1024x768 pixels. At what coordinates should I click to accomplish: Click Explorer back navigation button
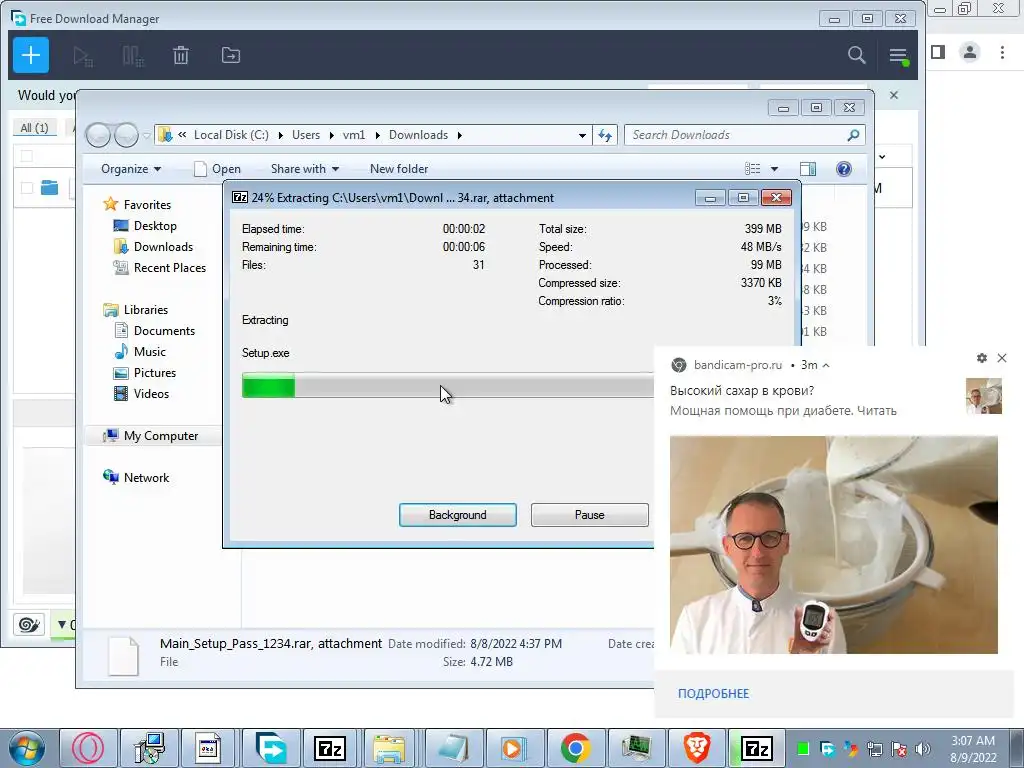(98, 135)
